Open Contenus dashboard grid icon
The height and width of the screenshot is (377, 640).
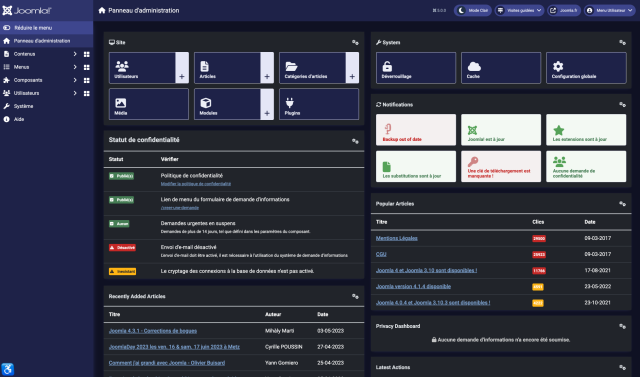pyautogui.click(x=87, y=54)
